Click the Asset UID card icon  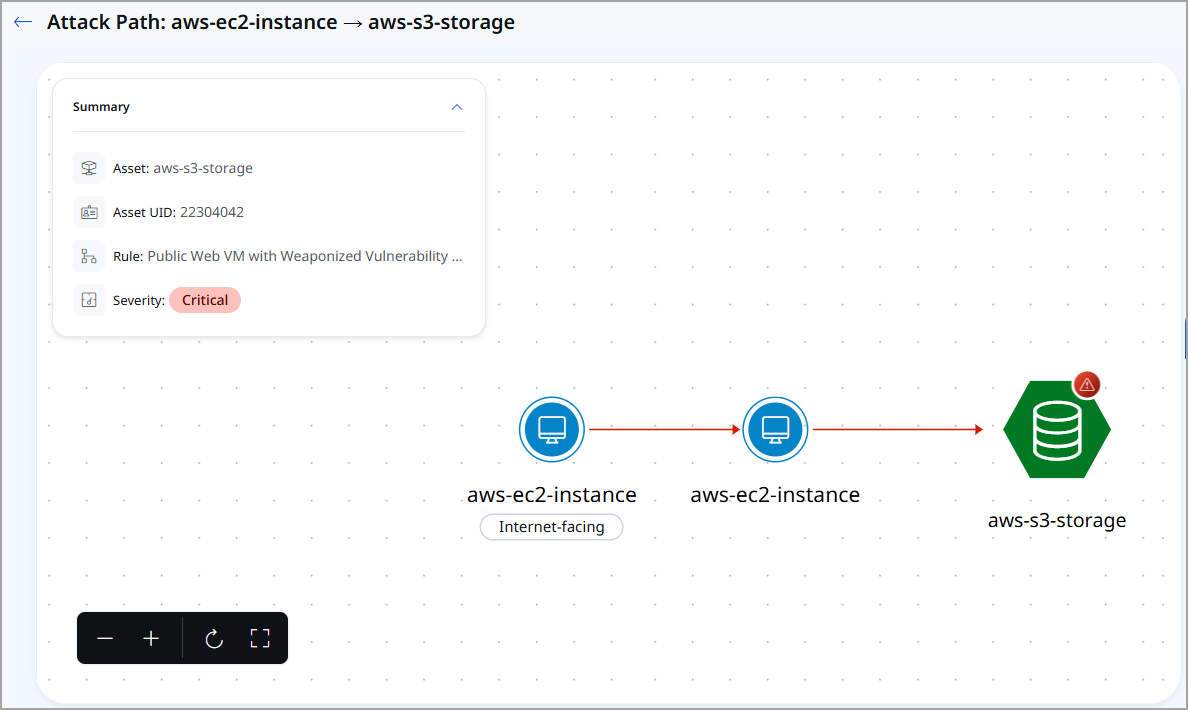click(x=89, y=212)
